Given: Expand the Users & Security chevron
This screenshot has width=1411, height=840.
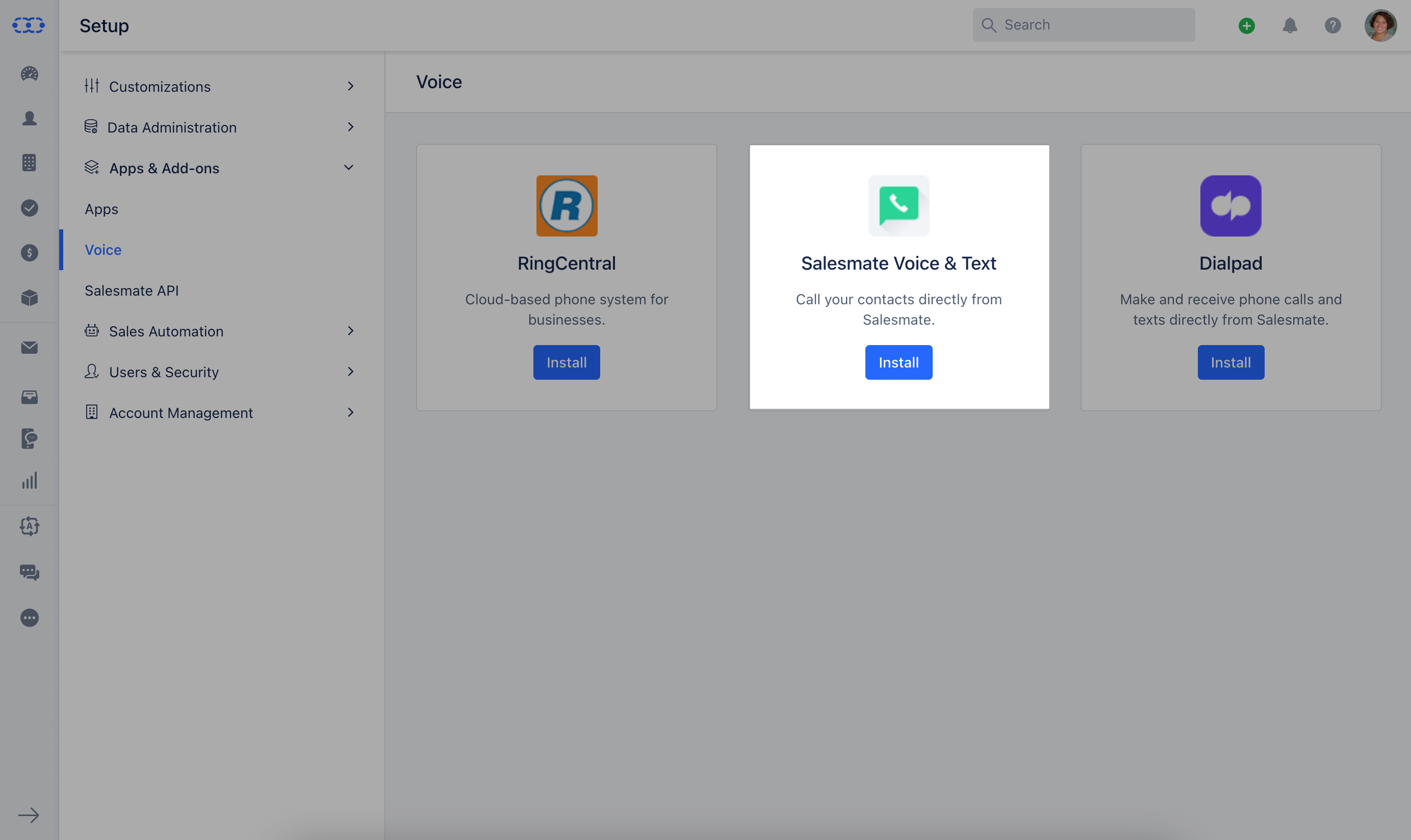Looking at the screenshot, I should (x=350, y=371).
